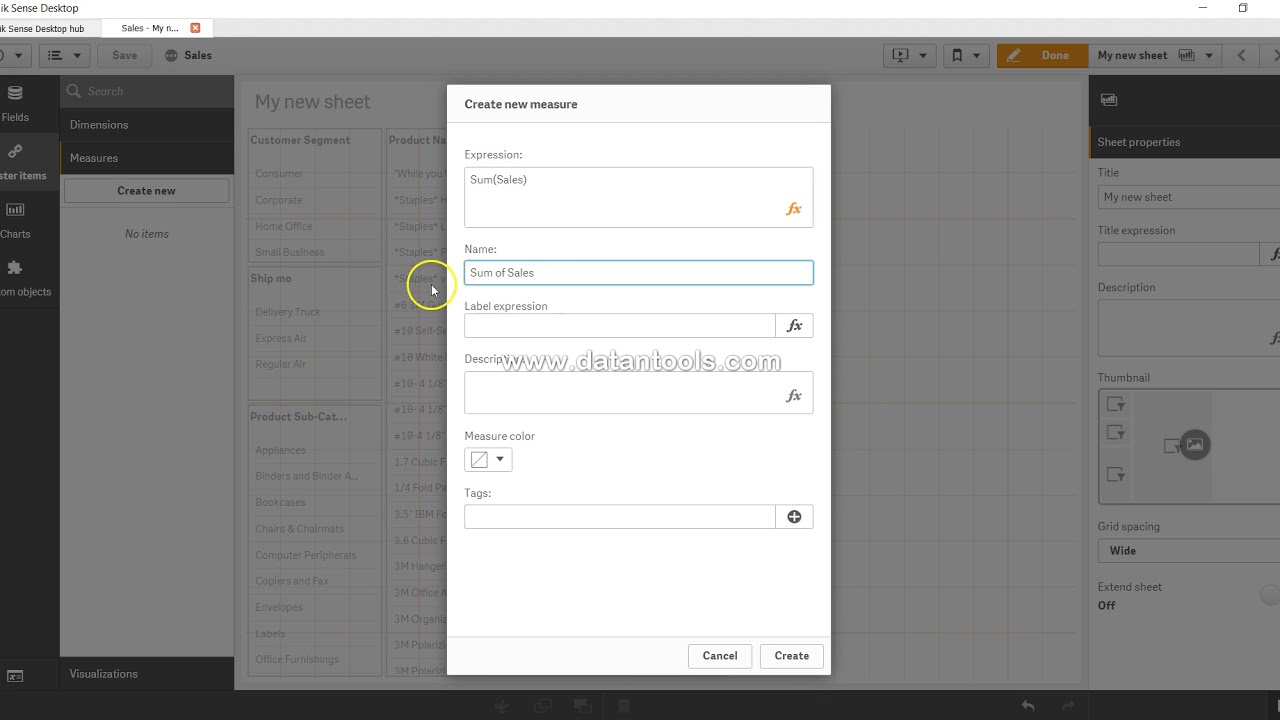Click Create new in Measures panel
This screenshot has height=720, width=1280.
click(146, 191)
